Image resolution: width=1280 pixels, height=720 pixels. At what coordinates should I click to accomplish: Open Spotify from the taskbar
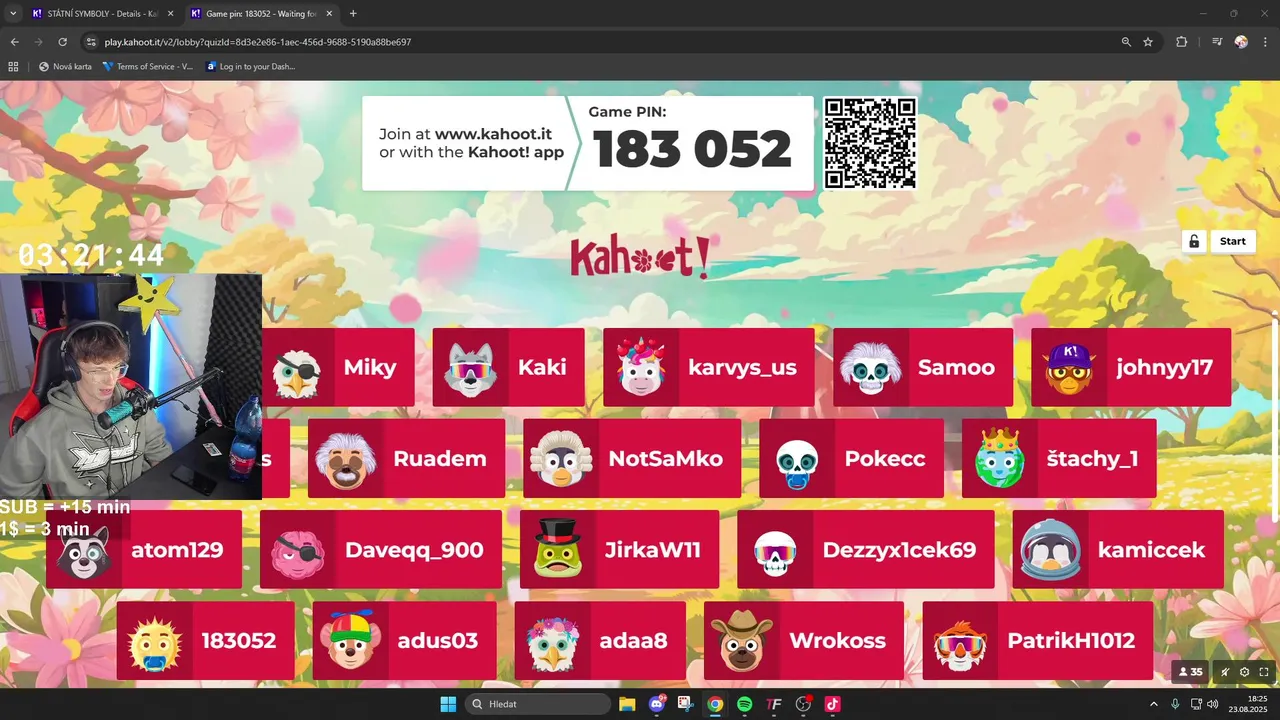[744, 704]
